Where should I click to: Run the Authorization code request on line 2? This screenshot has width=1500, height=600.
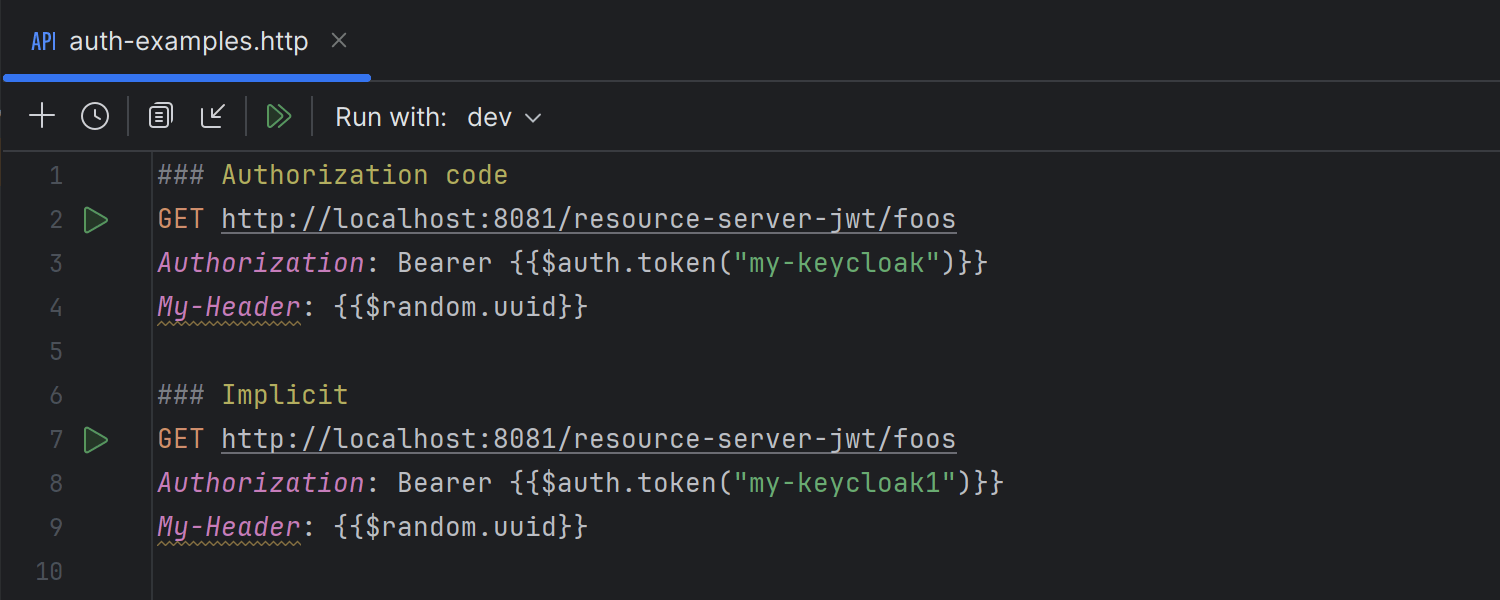tap(96, 219)
